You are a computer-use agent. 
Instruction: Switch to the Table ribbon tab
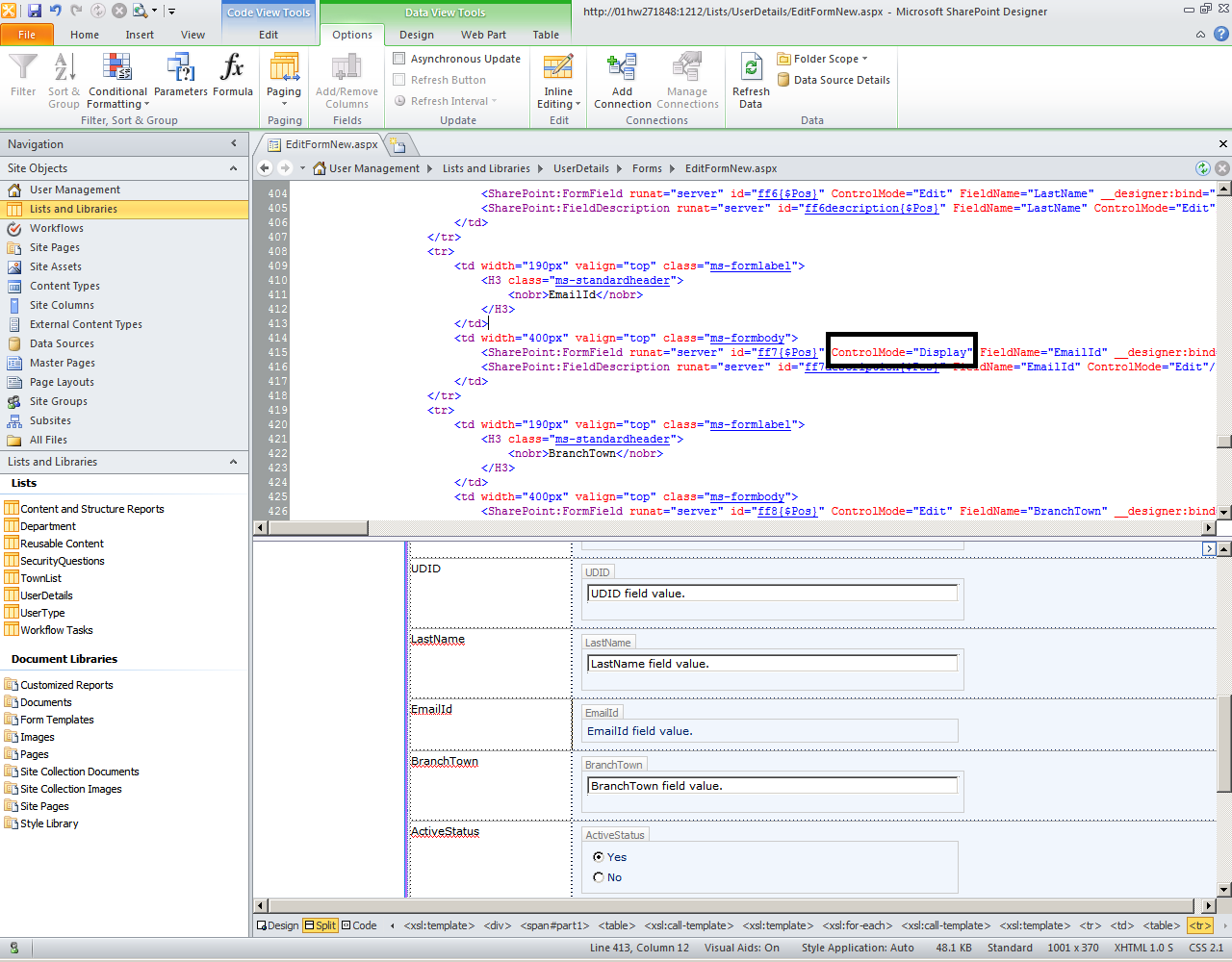click(x=546, y=34)
